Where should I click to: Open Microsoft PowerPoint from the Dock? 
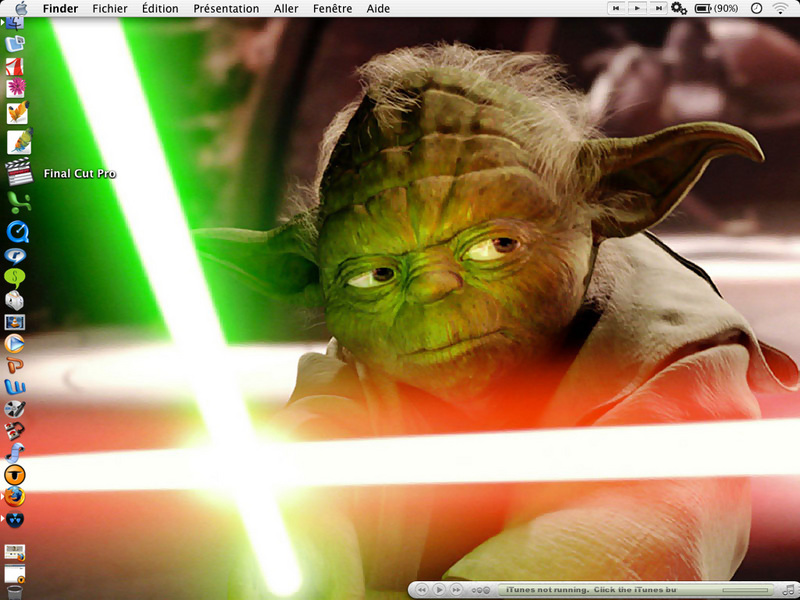click(x=14, y=365)
